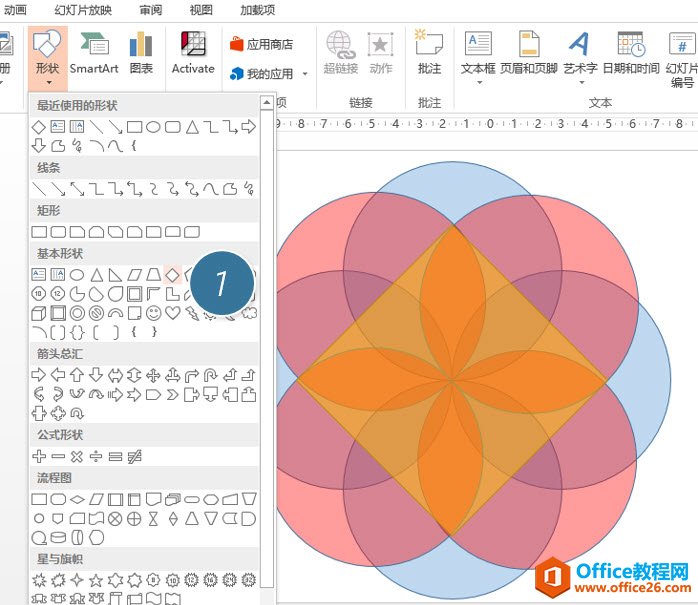This screenshot has height=605, width=698.
Task: Select the first explosion shape in 星与旗帜
Action: point(39,580)
